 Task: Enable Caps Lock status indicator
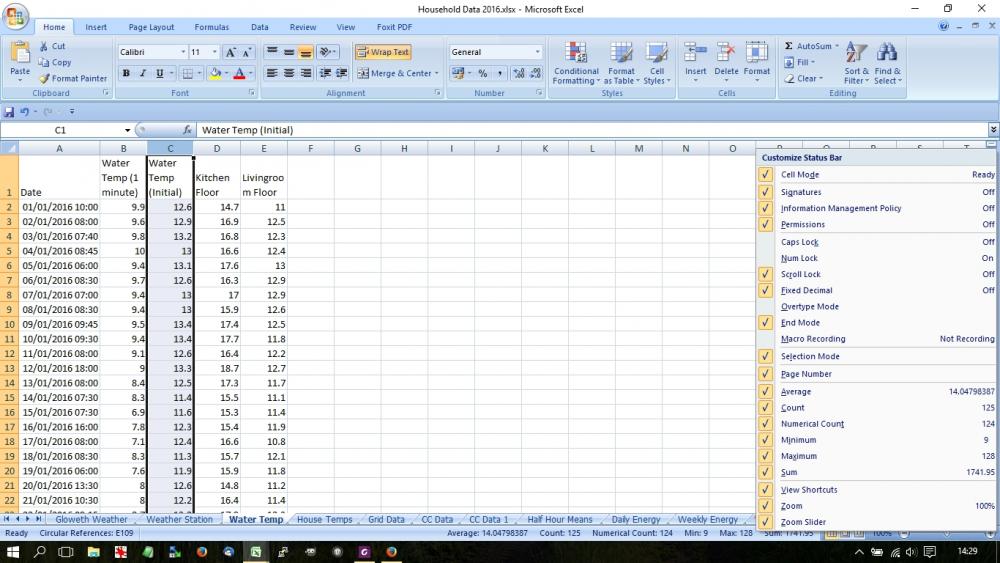point(877,242)
